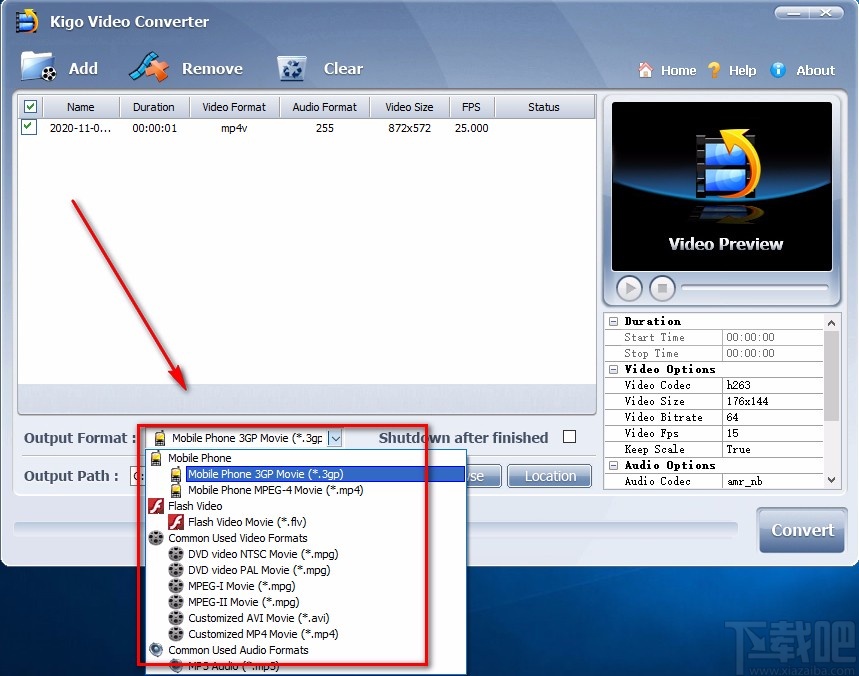Click the Remove button label
Viewport: 859px width, 676px height.
point(212,68)
